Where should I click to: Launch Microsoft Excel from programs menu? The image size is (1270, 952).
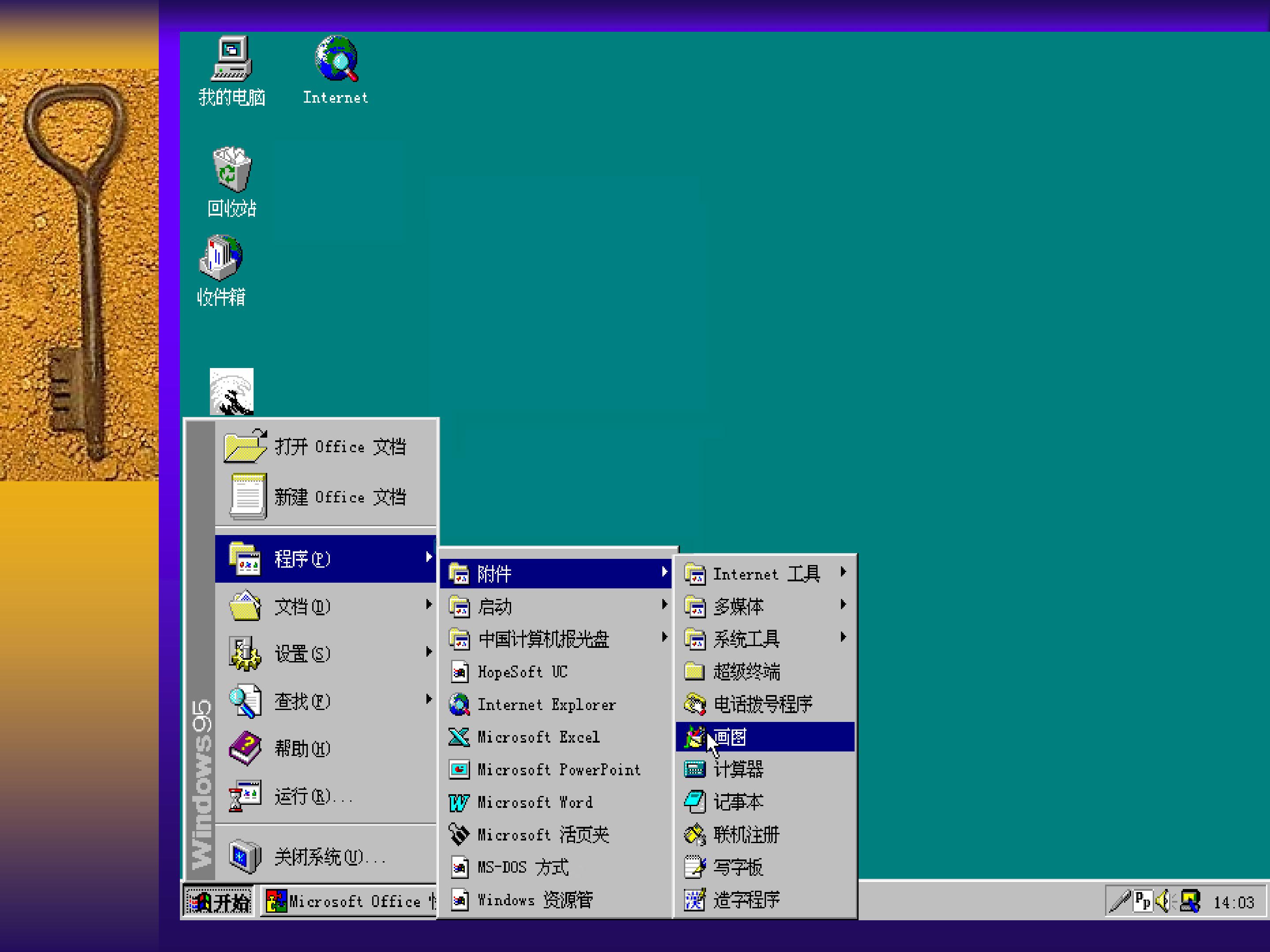point(556,737)
